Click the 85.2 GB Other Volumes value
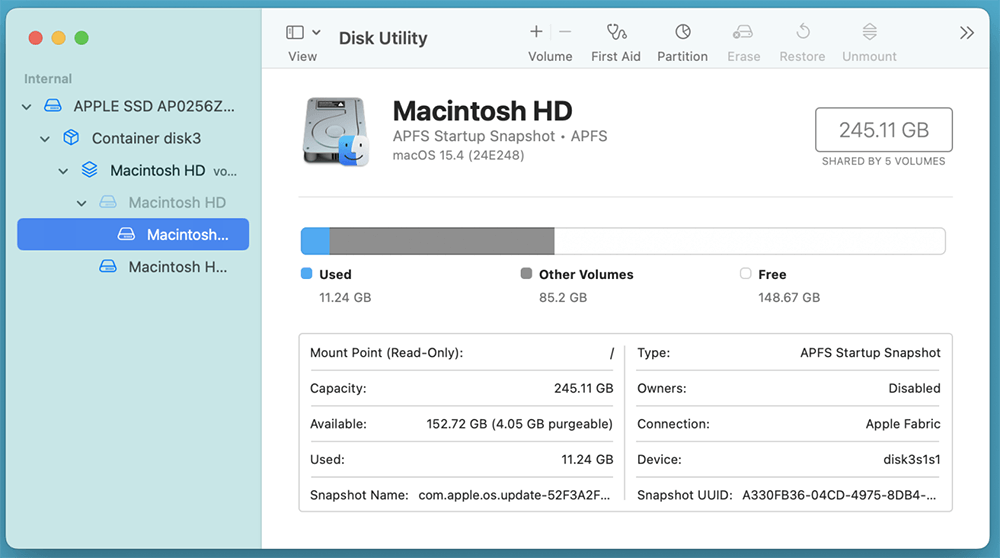1000x558 pixels. tap(563, 298)
